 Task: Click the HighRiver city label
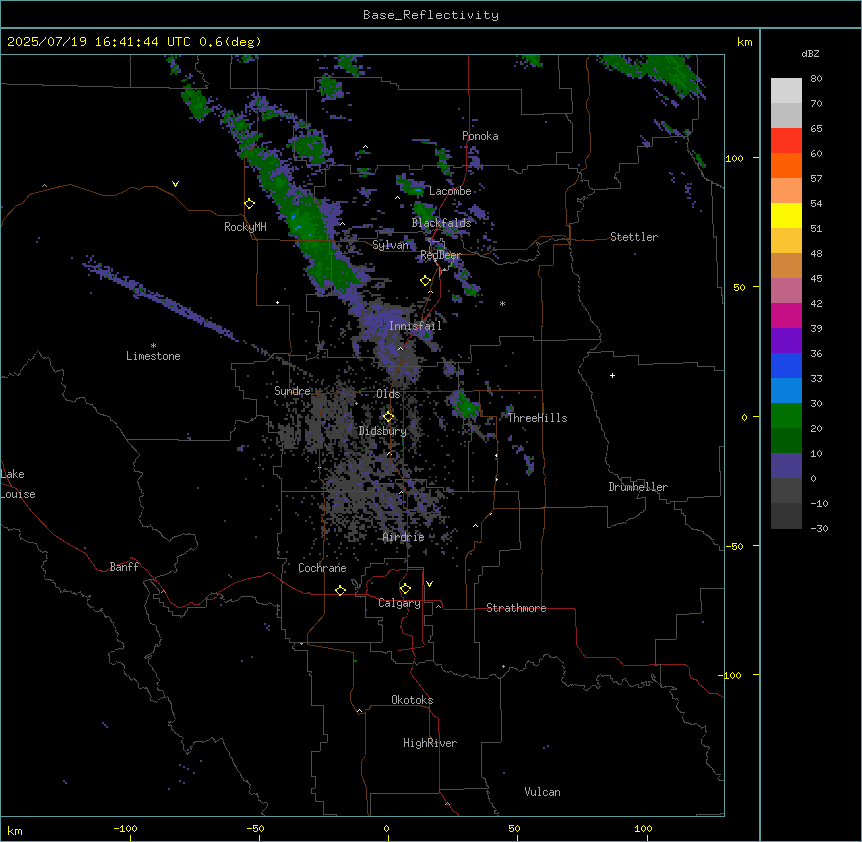(x=430, y=743)
